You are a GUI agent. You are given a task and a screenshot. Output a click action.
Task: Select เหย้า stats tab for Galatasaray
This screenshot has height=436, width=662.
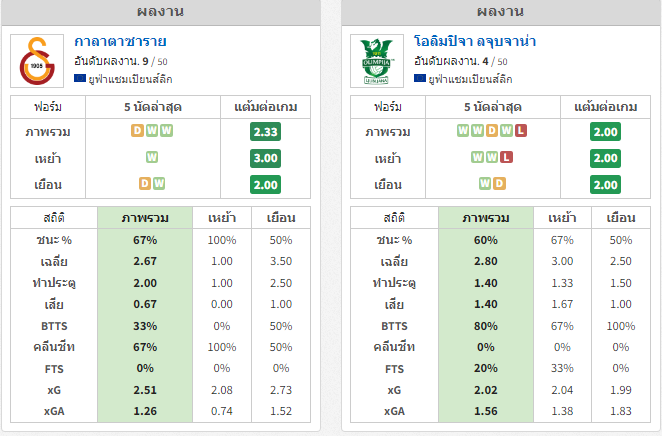point(222,218)
